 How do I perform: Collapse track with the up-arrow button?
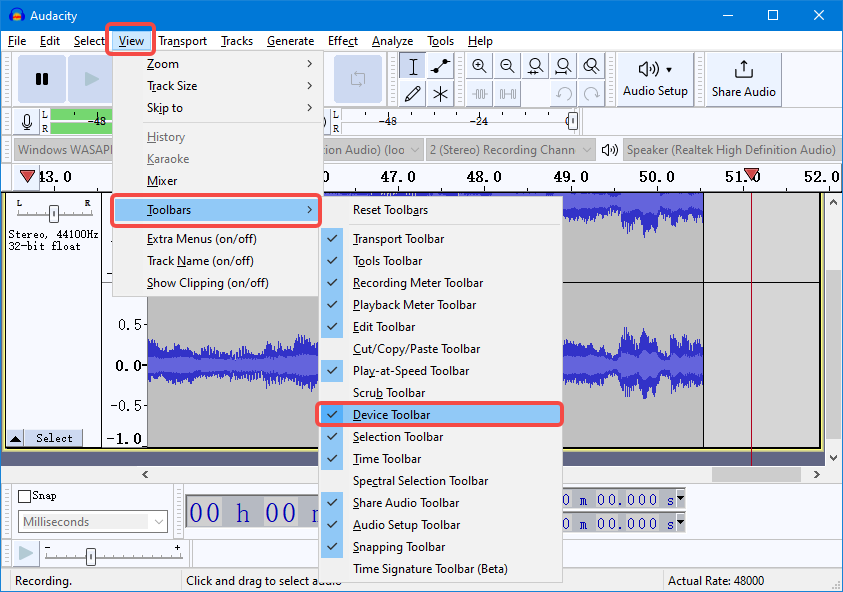pyautogui.click(x=16, y=439)
